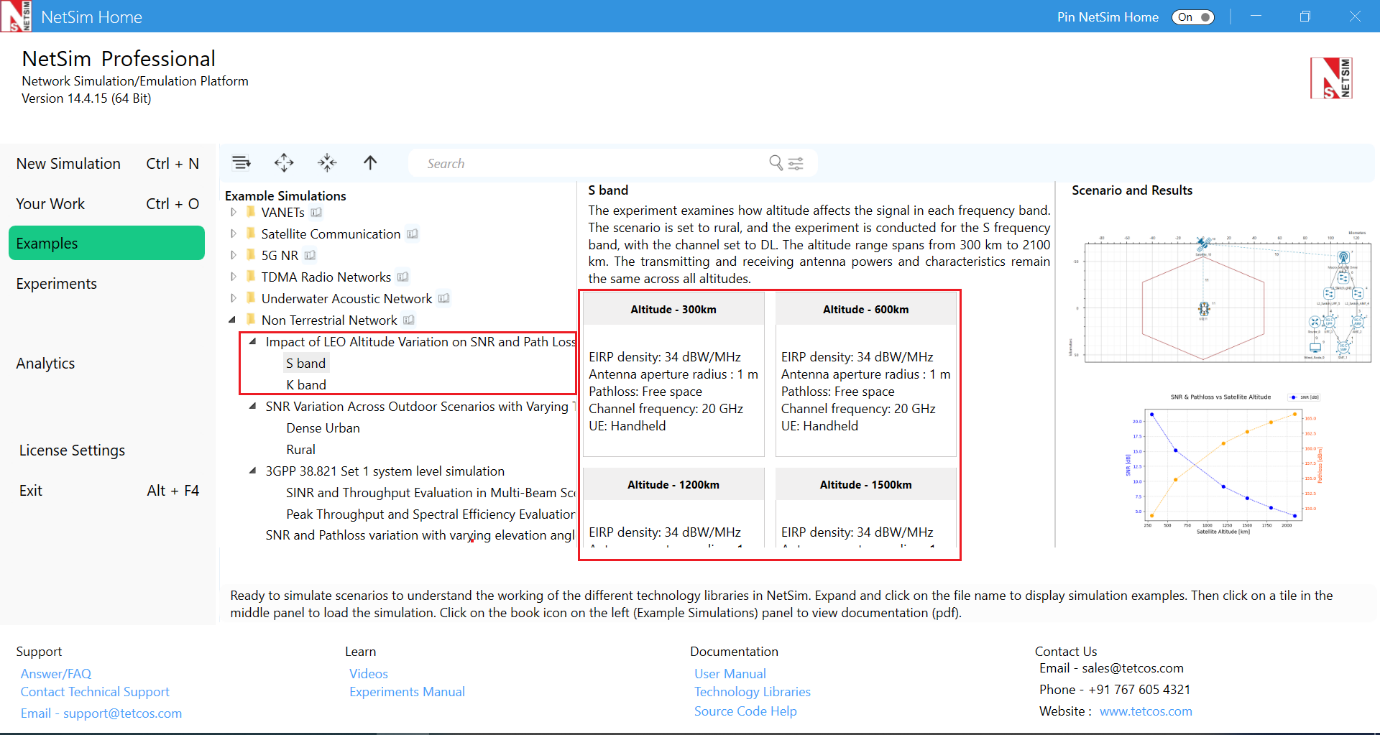Image resolution: width=1380 pixels, height=735 pixels.
Task: Collapse 3GPP 38.821 Set 1 tree node
Action: click(x=253, y=471)
